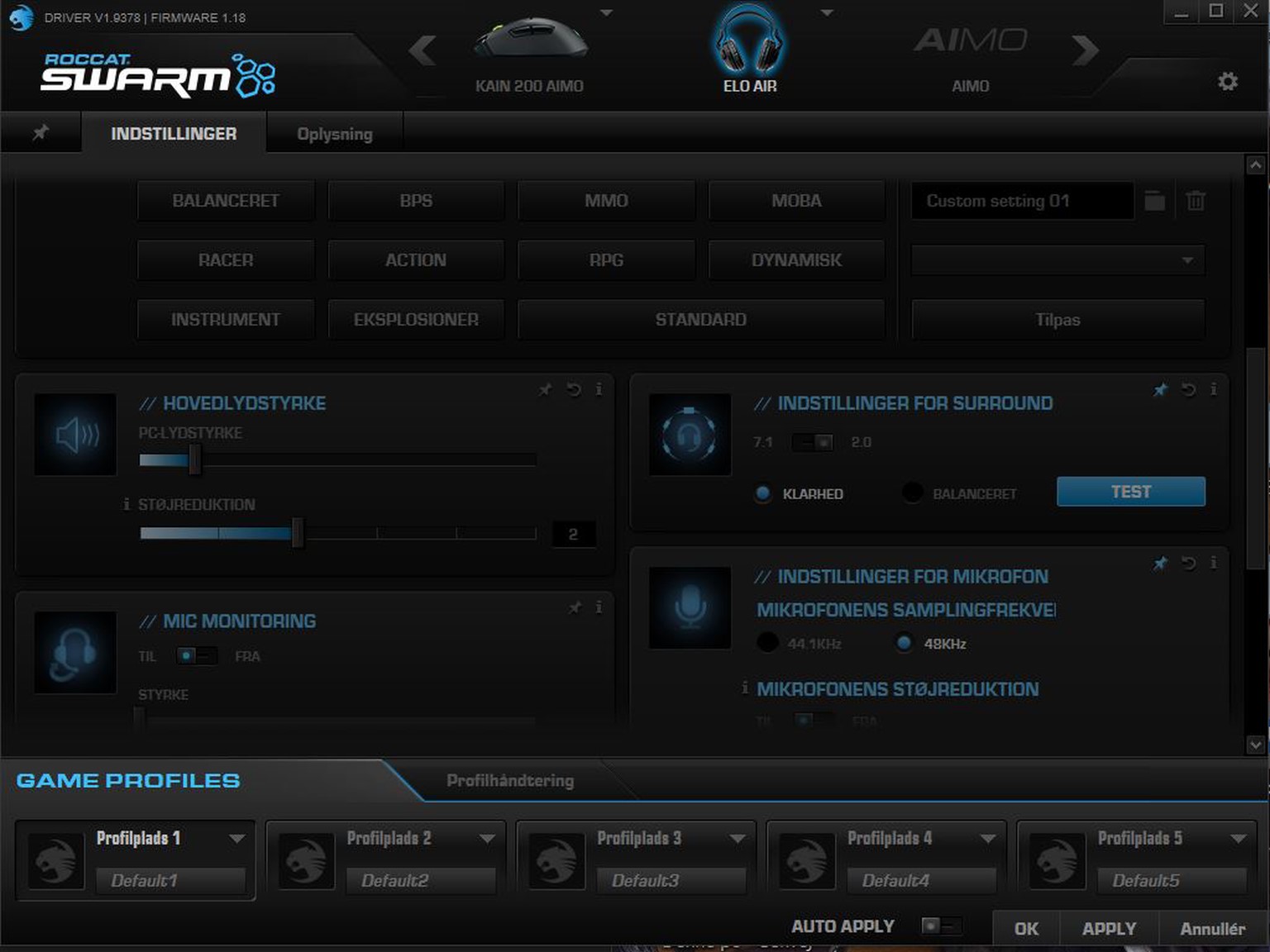Open the Game Profiles tab
The width and height of the screenshot is (1270, 952).
(x=128, y=780)
